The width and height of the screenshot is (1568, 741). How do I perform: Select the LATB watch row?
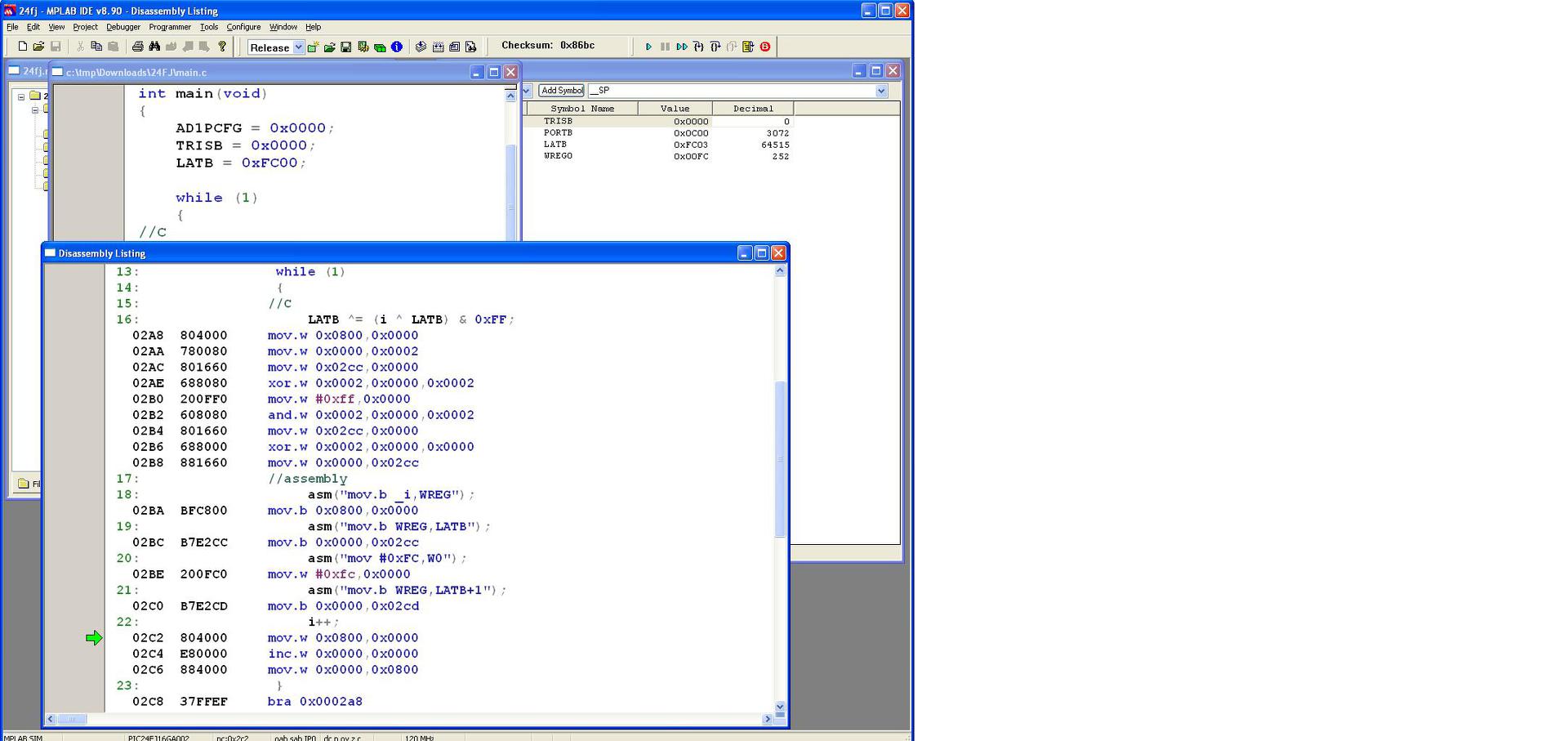[x=660, y=144]
